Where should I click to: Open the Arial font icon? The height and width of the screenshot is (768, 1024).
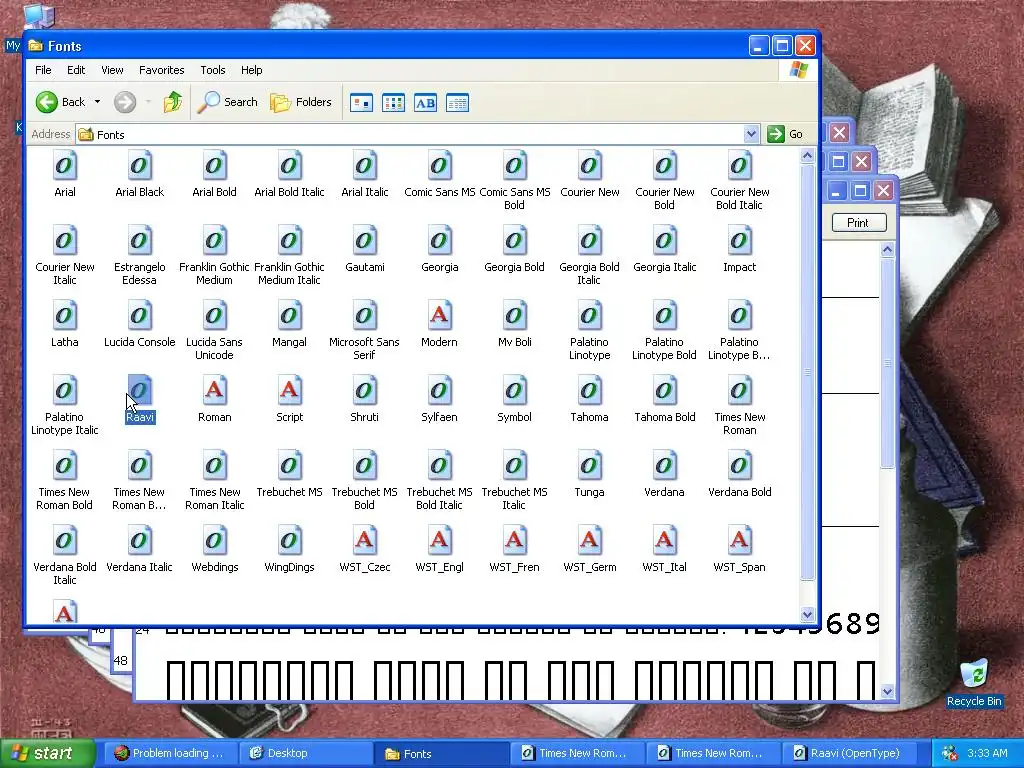coord(65,166)
